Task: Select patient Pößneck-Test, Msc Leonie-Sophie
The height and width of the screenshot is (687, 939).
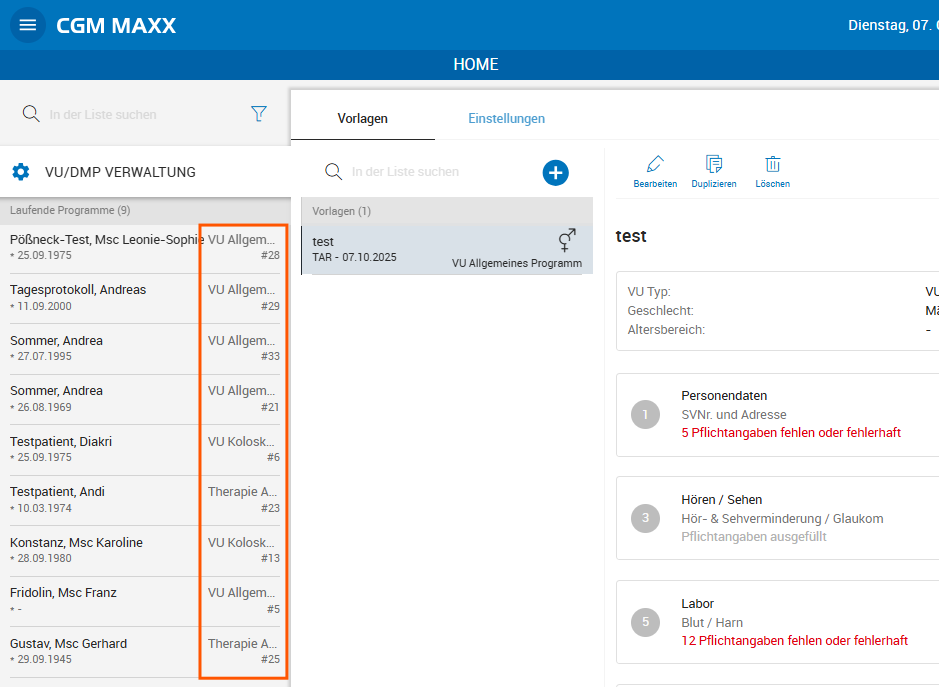Action: coord(105,247)
